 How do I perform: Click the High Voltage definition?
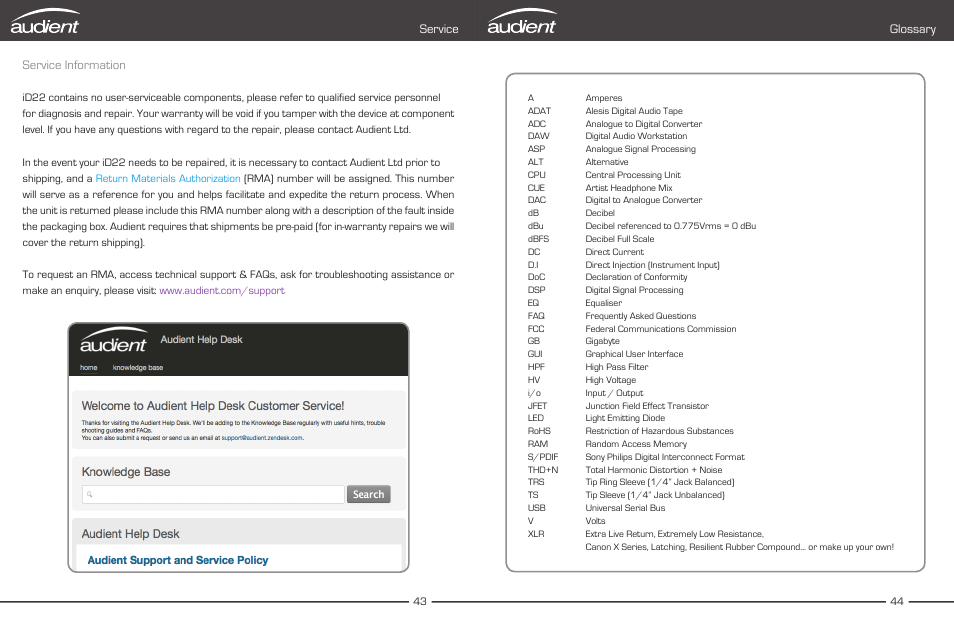coord(611,380)
